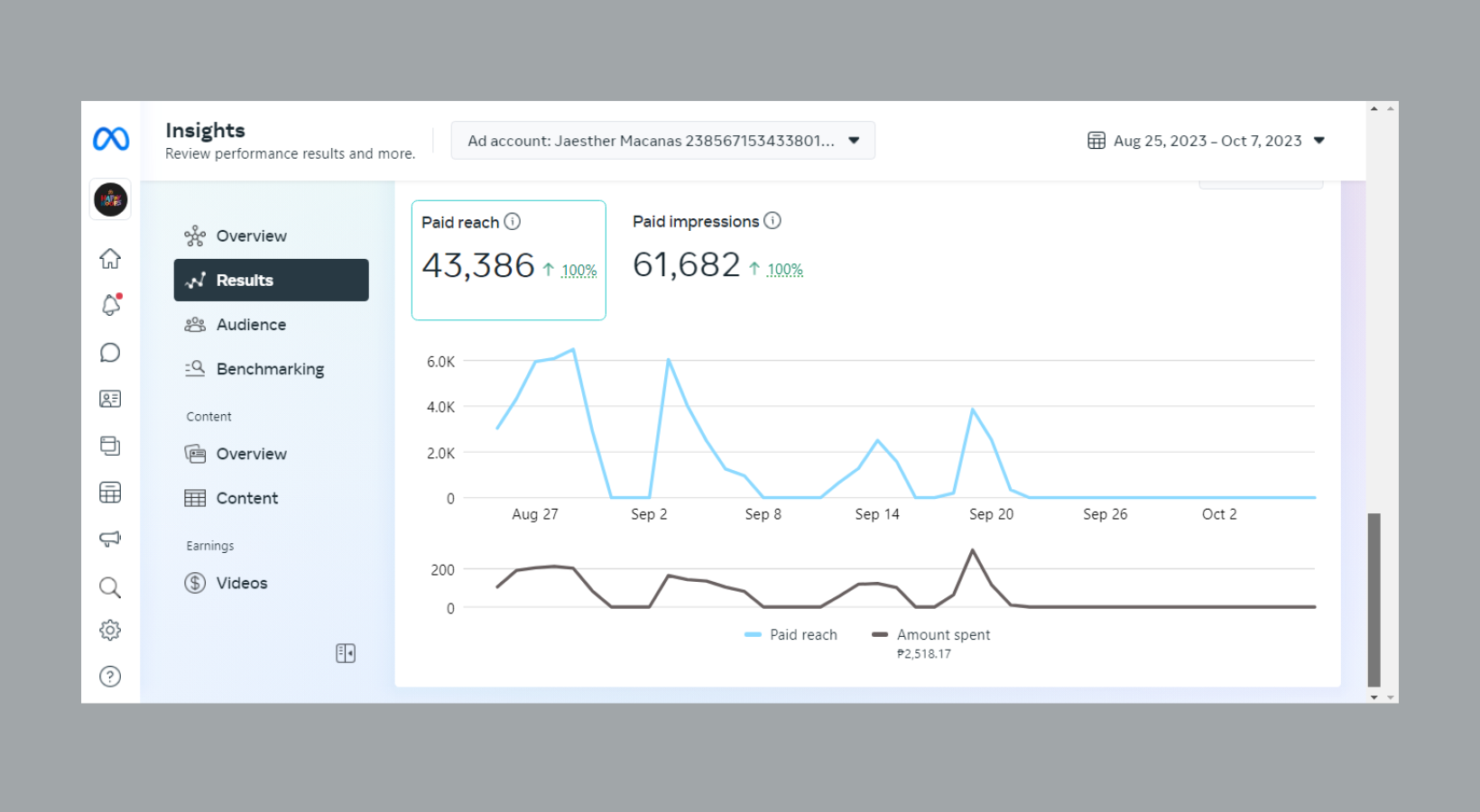The width and height of the screenshot is (1480, 812).
Task: Click the Help question mark icon
Action: coord(110,677)
